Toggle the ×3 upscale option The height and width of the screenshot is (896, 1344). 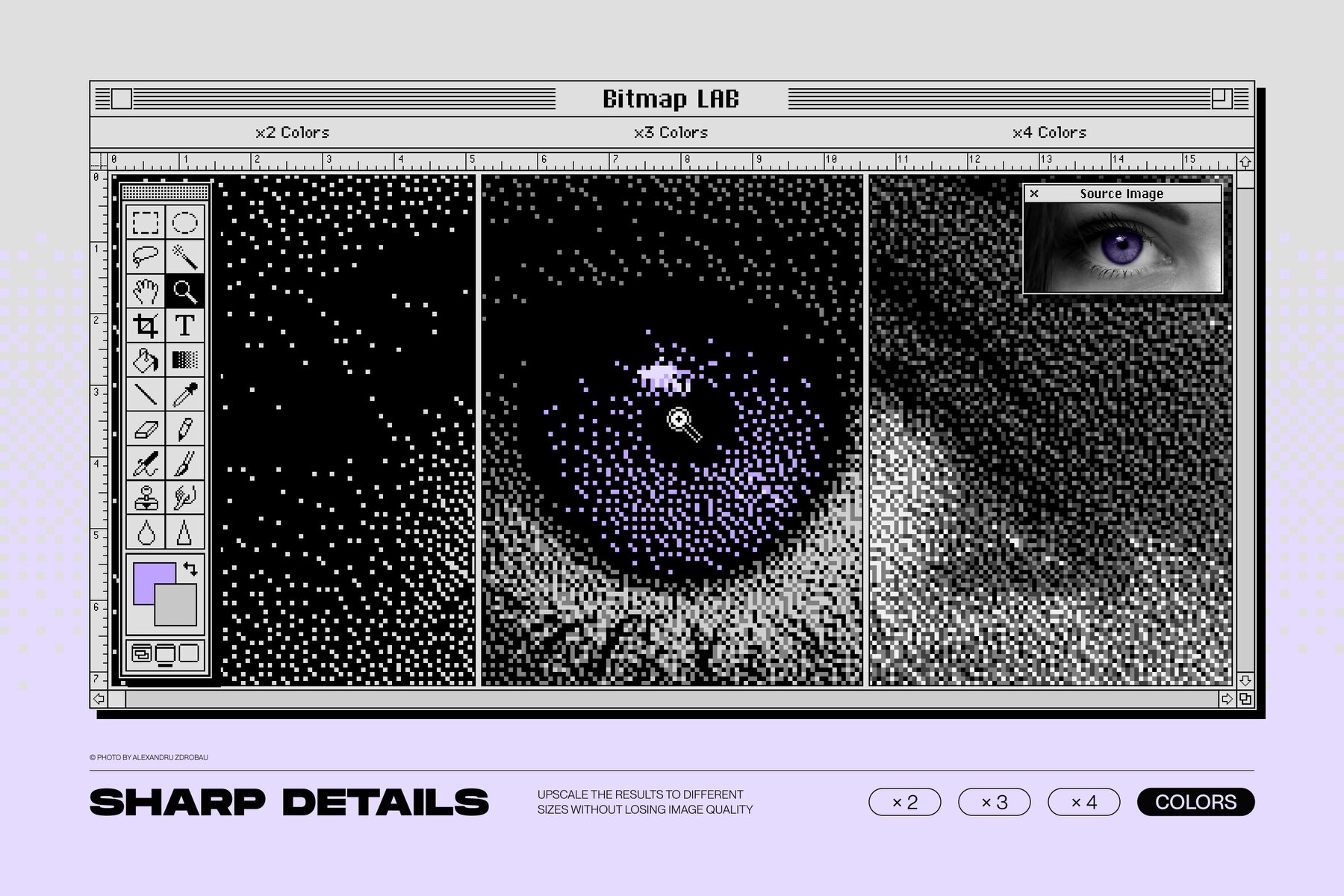[x=995, y=802]
